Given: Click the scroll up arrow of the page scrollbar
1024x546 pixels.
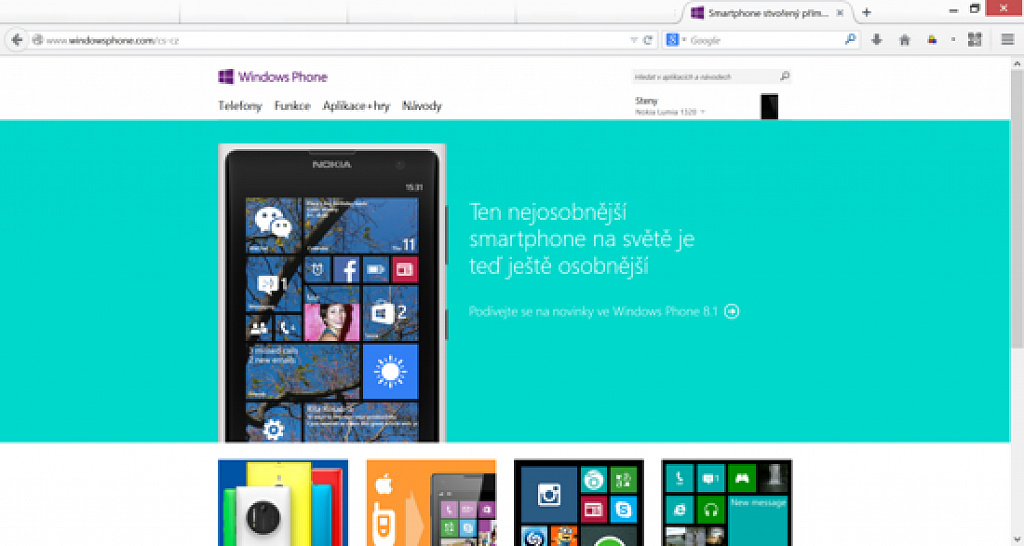Looking at the screenshot, I should (x=1017, y=63).
